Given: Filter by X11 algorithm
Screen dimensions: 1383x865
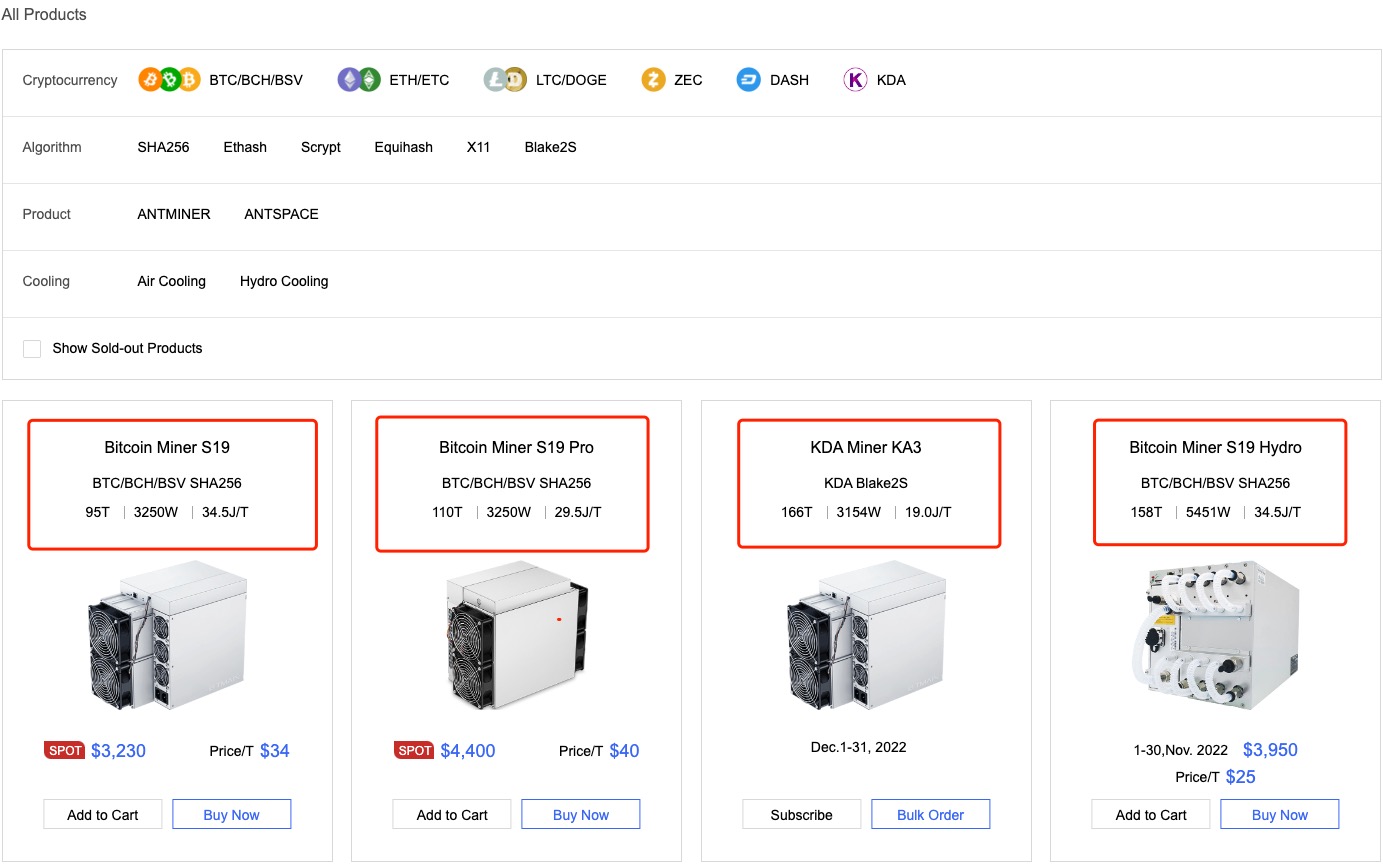Looking at the screenshot, I should (x=479, y=147).
